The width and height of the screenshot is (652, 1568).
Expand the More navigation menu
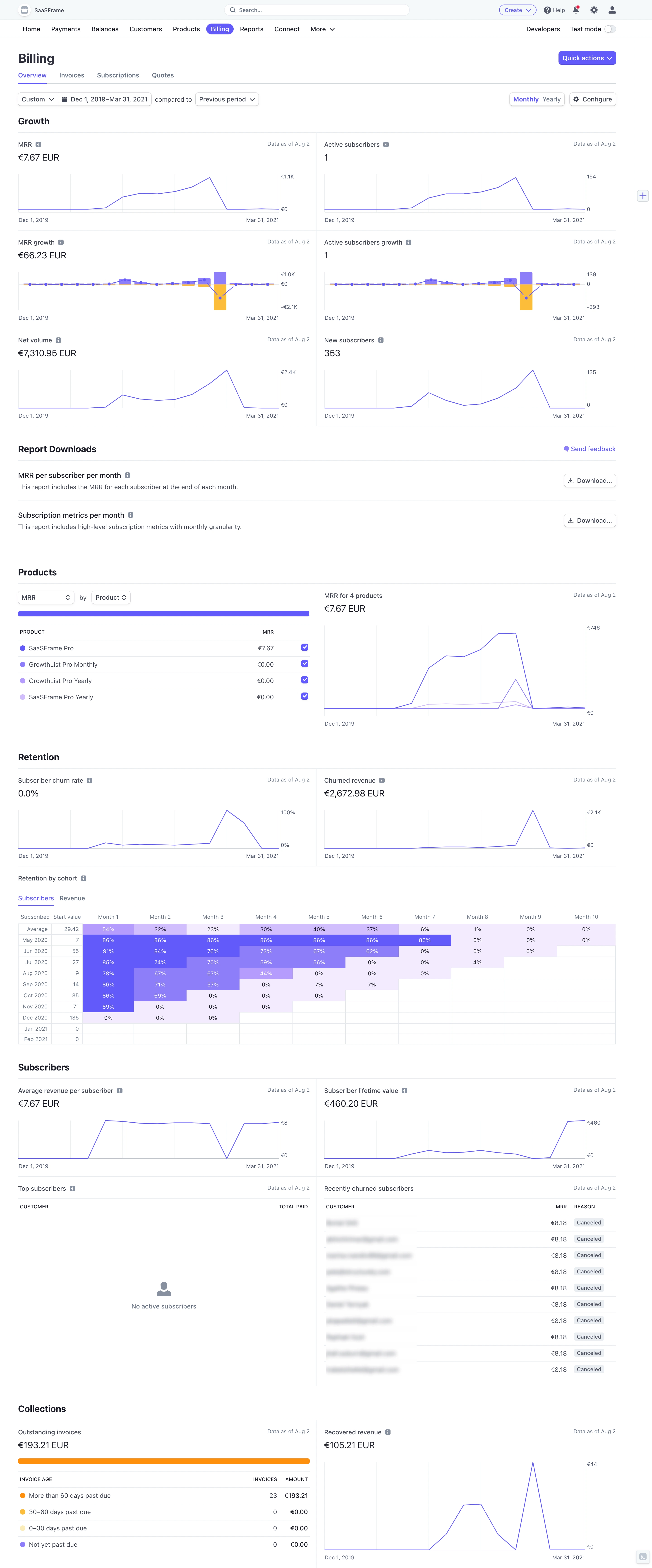click(x=322, y=29)
